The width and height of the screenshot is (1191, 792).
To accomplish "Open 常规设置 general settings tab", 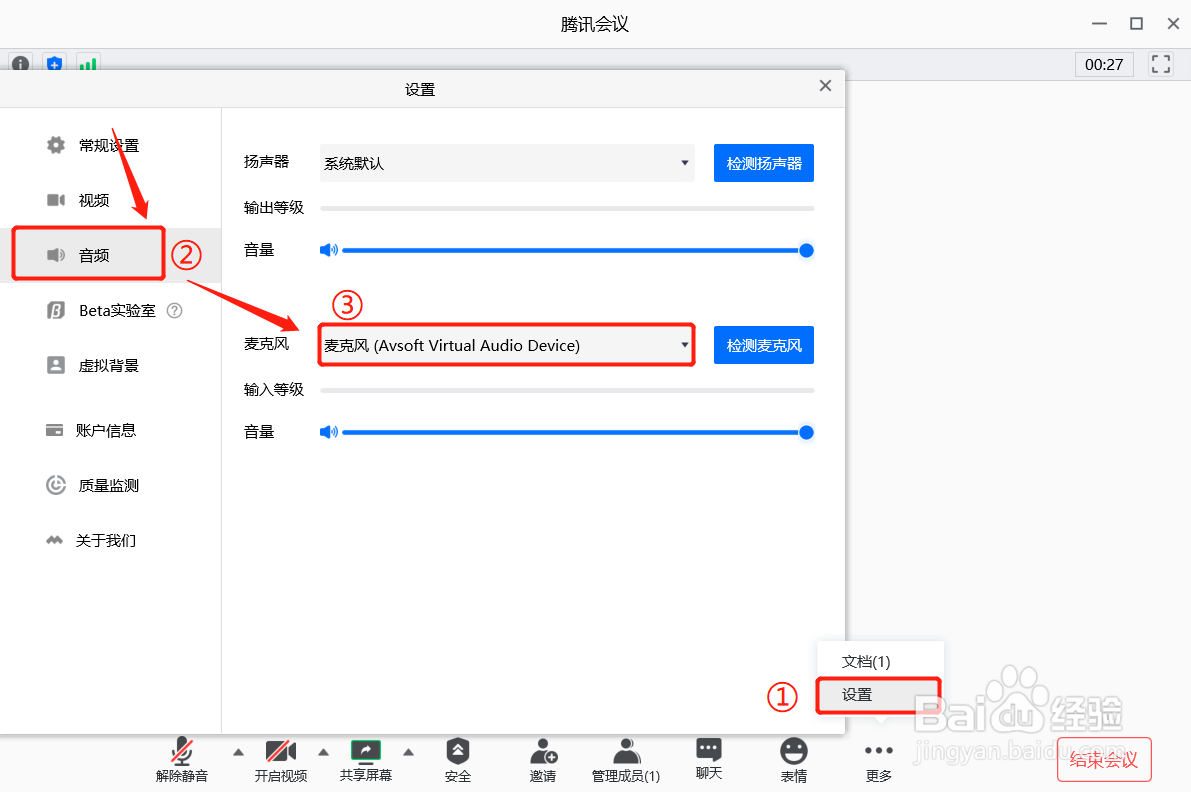I will (x=110, y=145).
